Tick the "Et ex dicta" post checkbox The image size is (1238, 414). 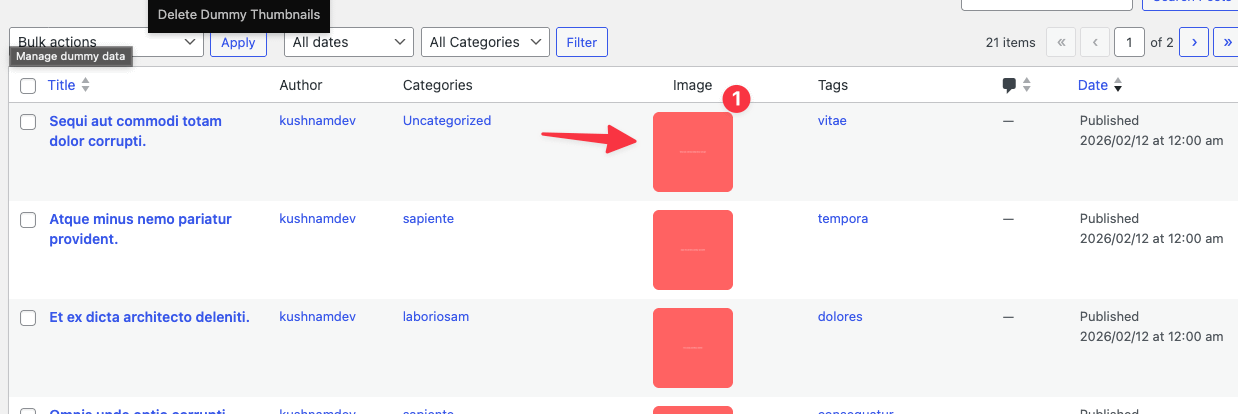[28, 318]
